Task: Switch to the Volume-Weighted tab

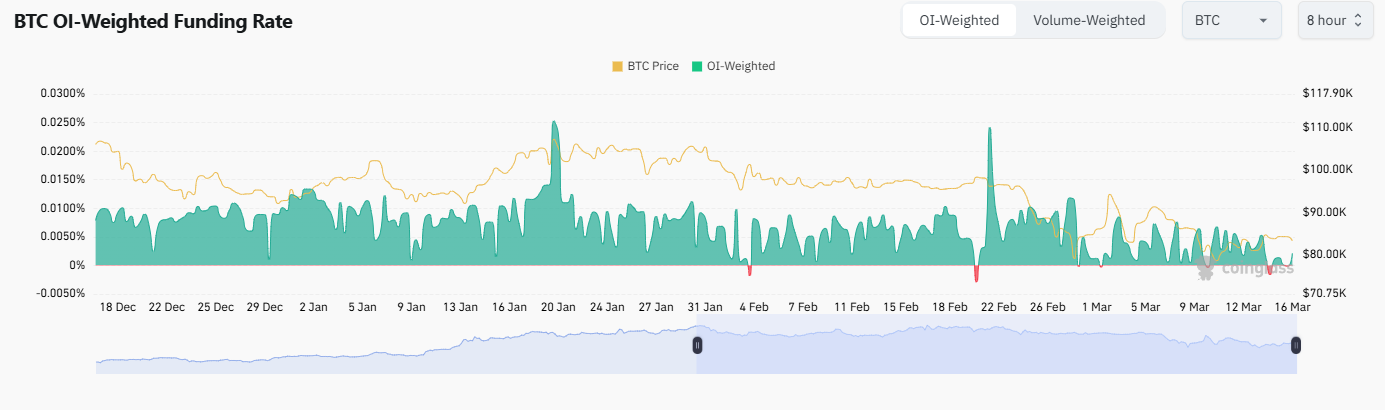Action: coord(1089,20)
